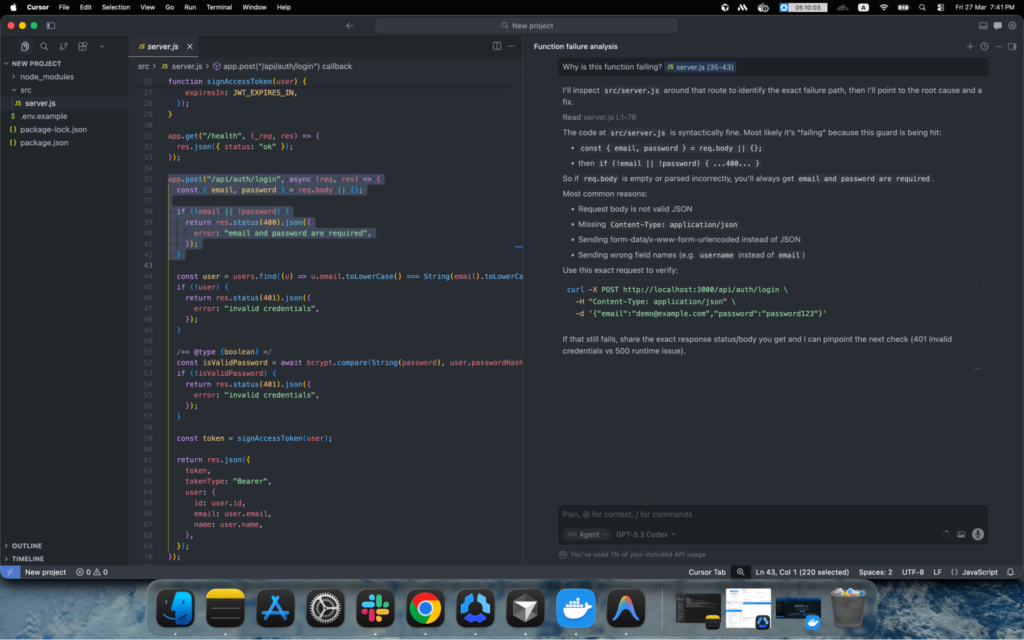This screenshot has height=640, width=1024.
Task: Split the editor with the split icon
Action: point(497,46)
